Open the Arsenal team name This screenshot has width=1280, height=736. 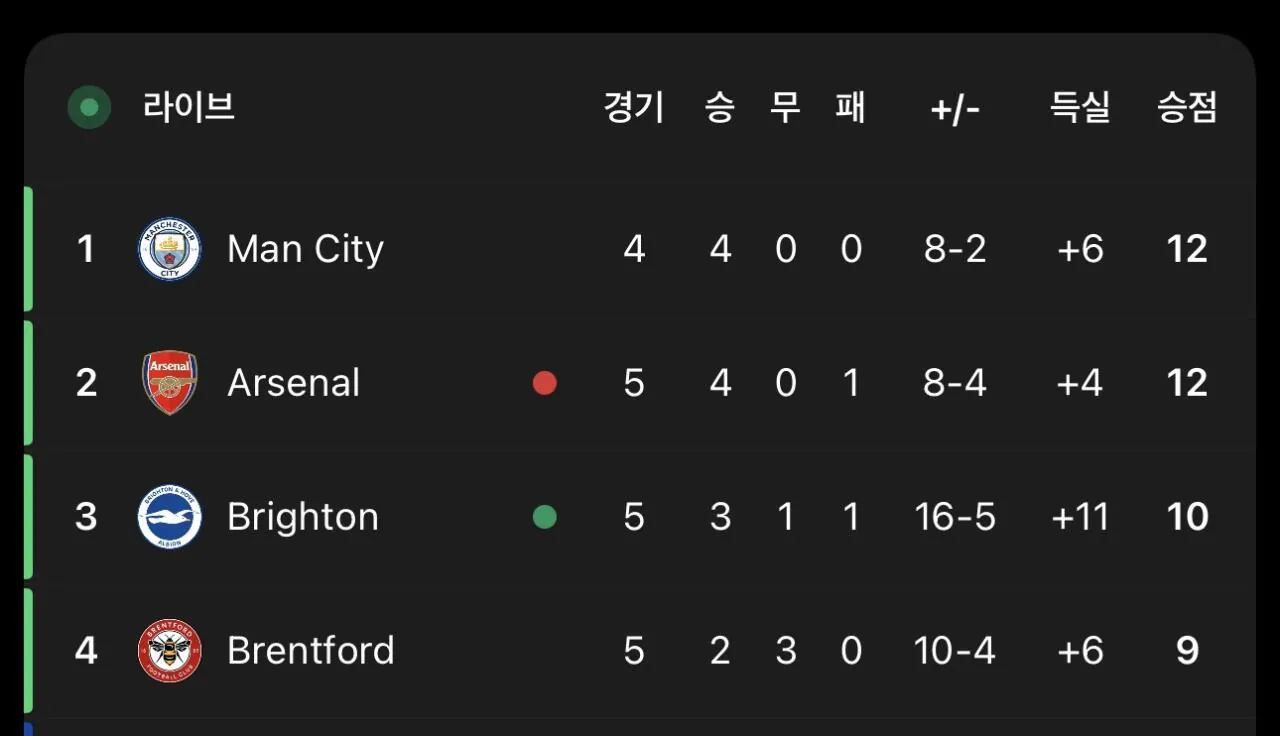pyautogui.click(x=294, y=383)
